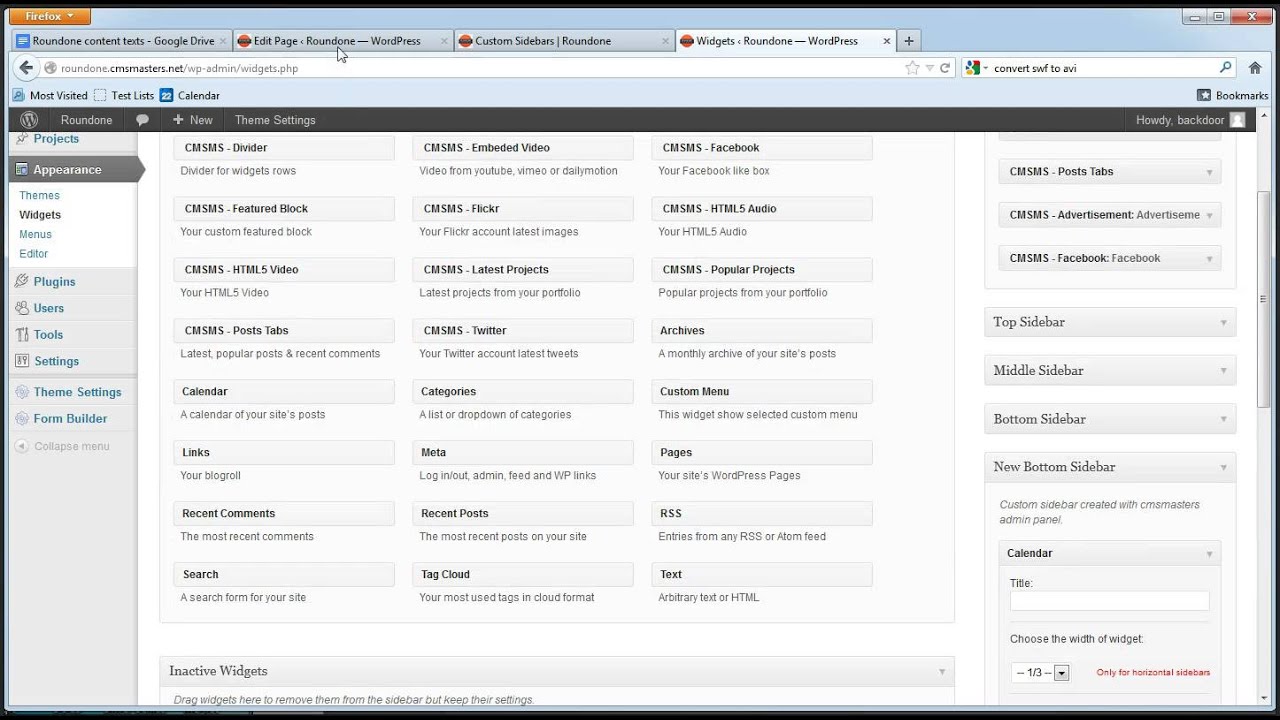Click the Calendar widget Title field
Viewport: 1280px width, 720px height.
(x=1109, y=601)
